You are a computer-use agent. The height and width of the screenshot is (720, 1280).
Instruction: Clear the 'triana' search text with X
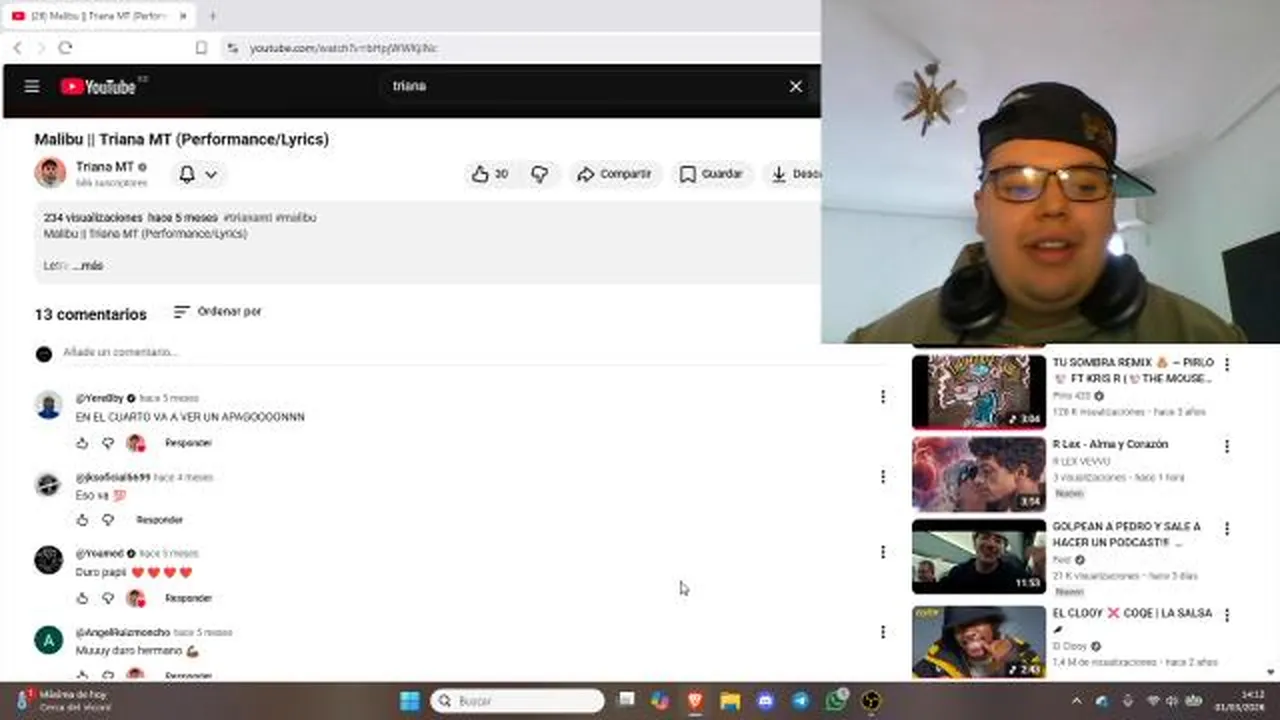click(x=796, y=86)
